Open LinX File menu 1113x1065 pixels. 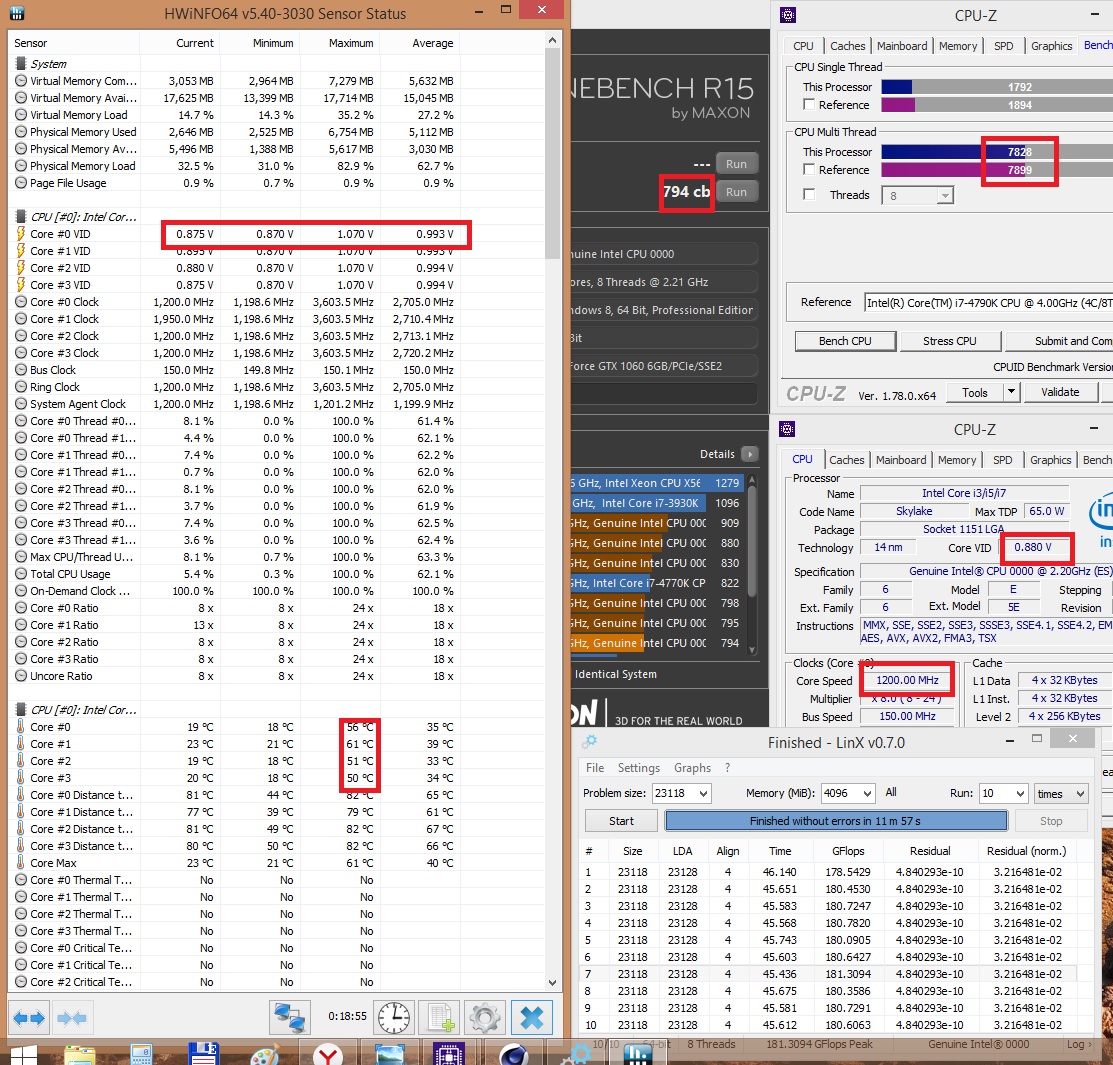595,768
